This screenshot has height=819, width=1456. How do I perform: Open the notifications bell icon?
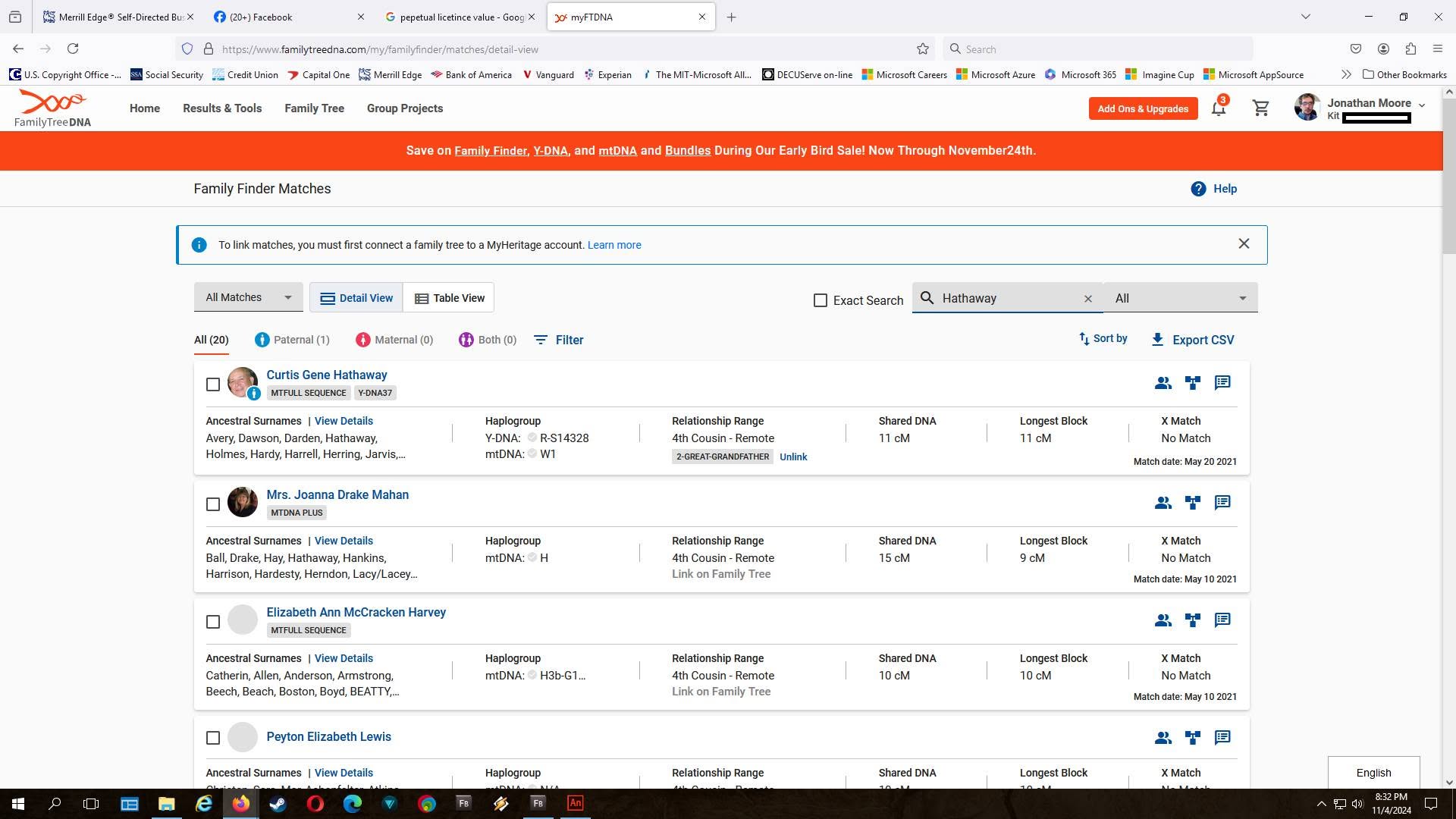[x=1219, y=108]
